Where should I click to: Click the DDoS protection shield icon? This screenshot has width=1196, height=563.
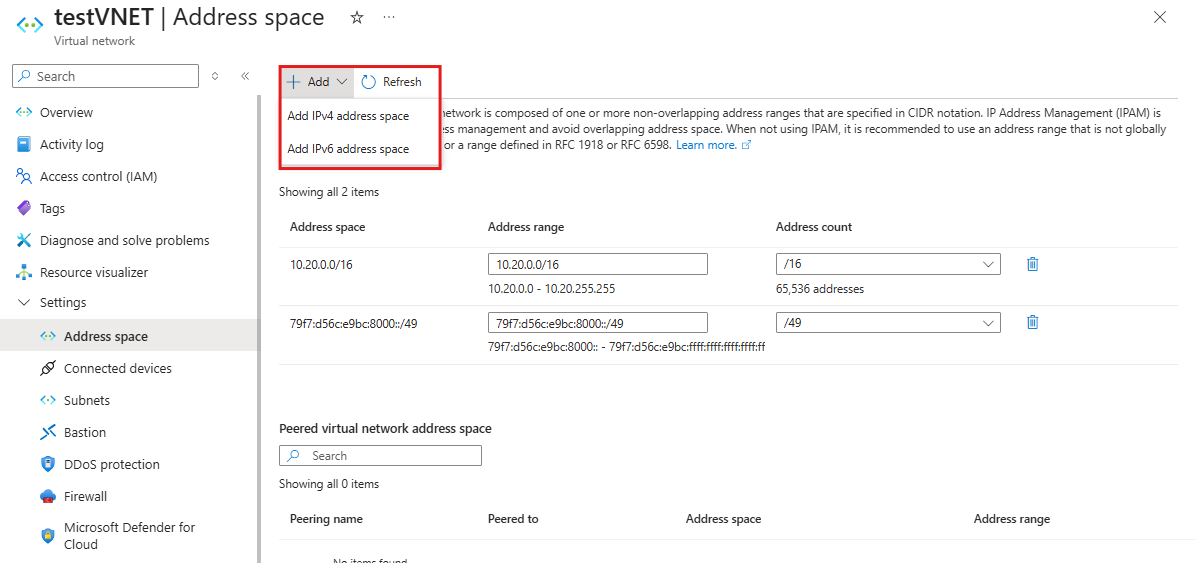click(48, 465)
